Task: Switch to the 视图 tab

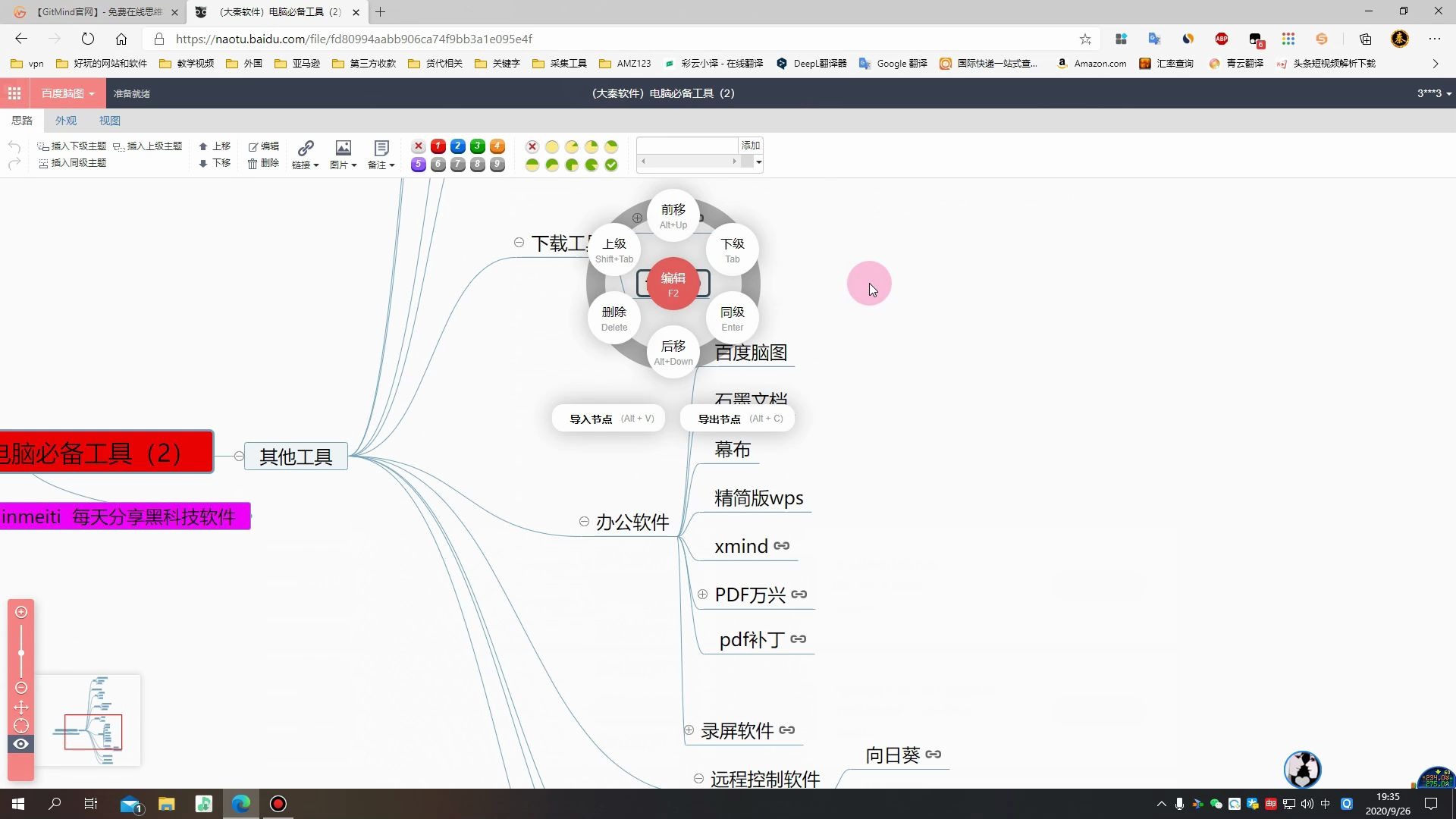Action: [110, 121]
